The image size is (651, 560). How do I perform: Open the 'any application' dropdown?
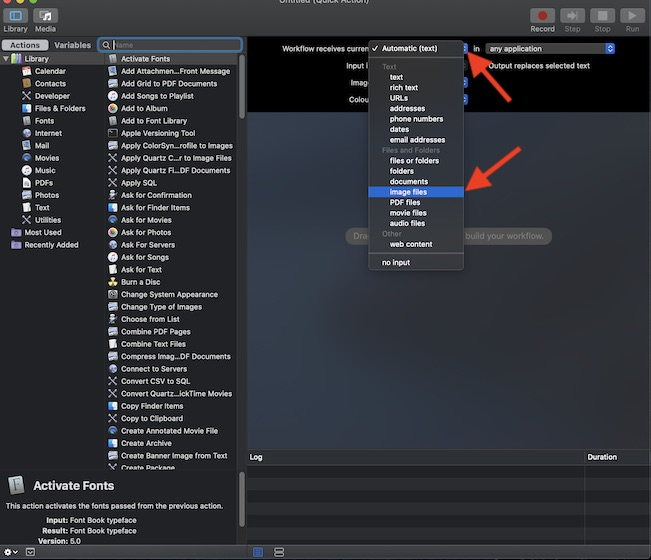[549, 48]
